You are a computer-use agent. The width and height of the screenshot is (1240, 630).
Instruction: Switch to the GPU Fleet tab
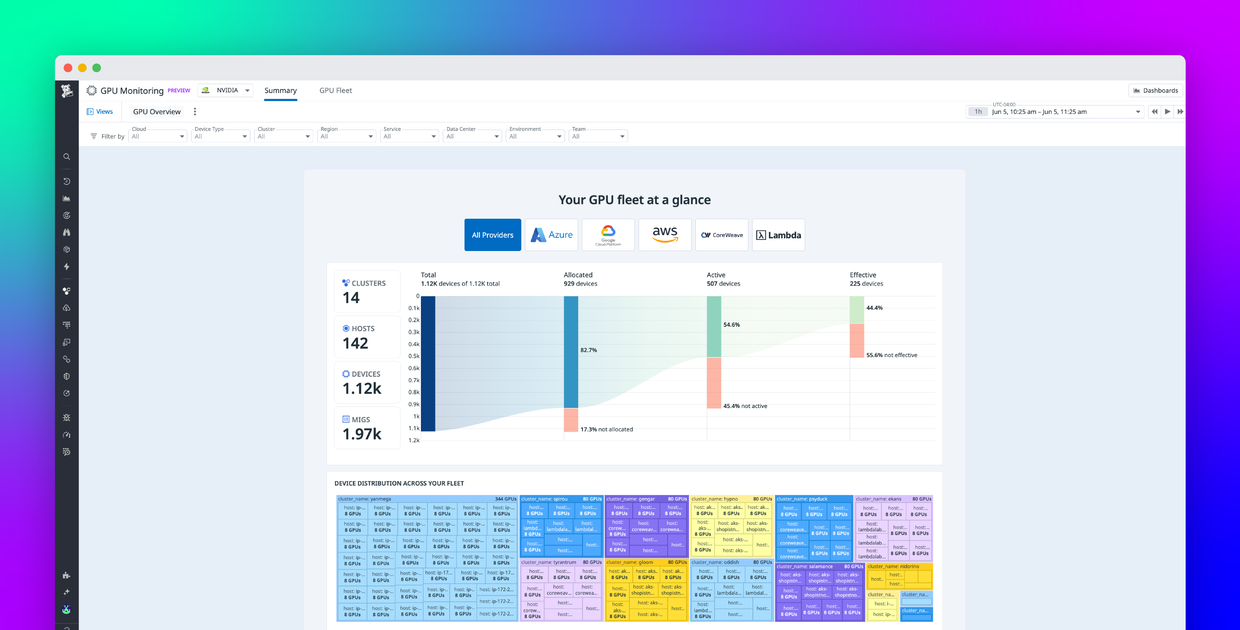pyautogui.click(x=335, y=91)
